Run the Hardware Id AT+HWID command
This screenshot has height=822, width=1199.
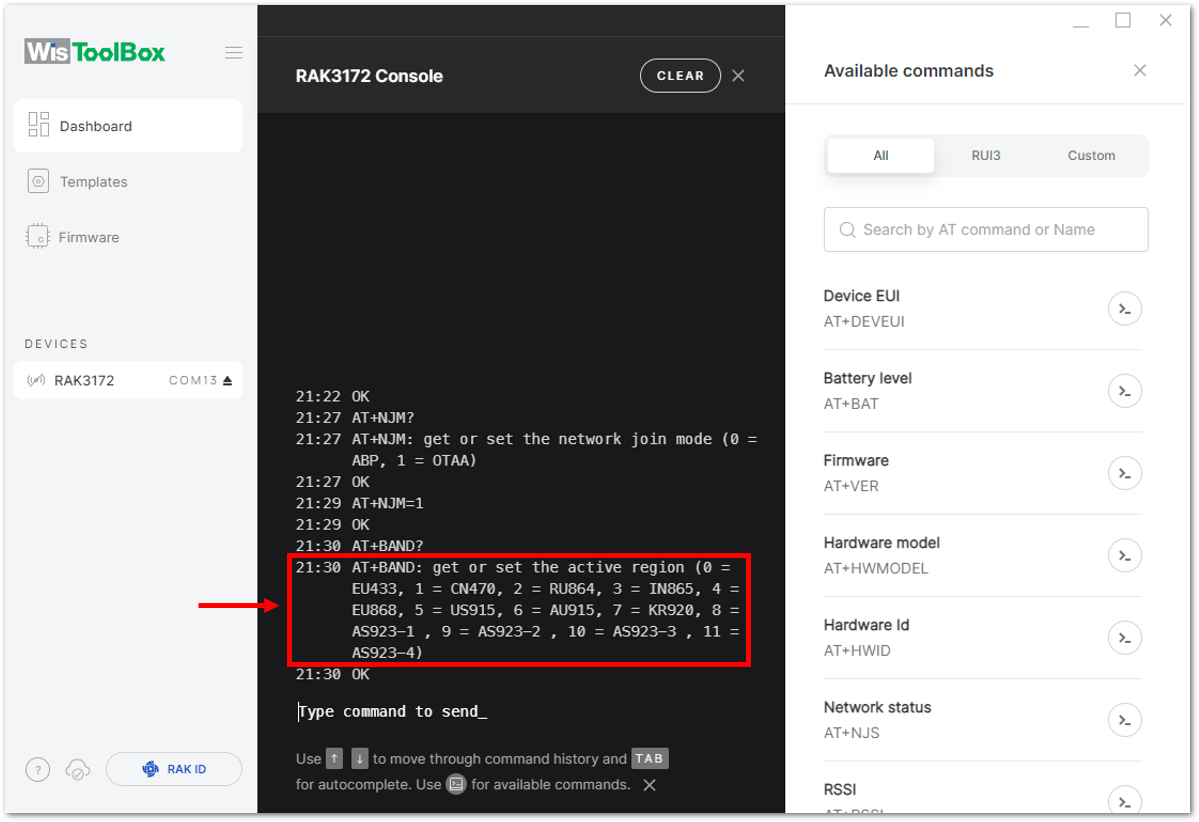pos(1125,638)
